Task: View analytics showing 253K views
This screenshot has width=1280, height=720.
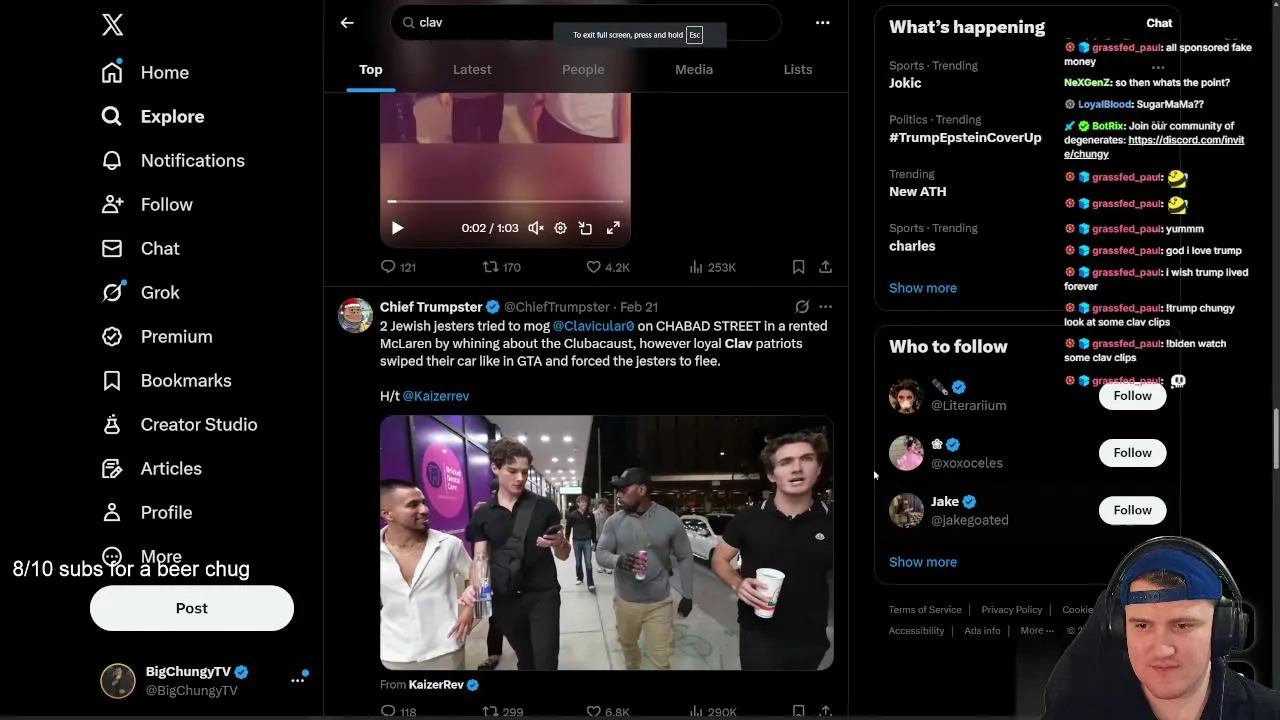Action: [713, 267]
